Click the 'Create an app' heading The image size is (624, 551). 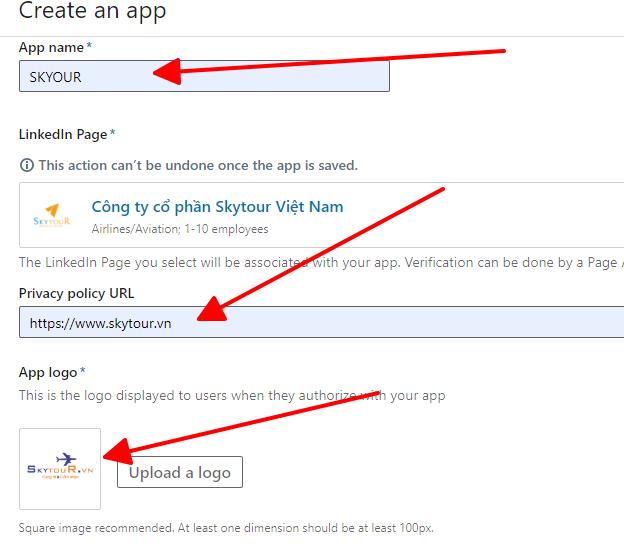[x=92, y=10]
